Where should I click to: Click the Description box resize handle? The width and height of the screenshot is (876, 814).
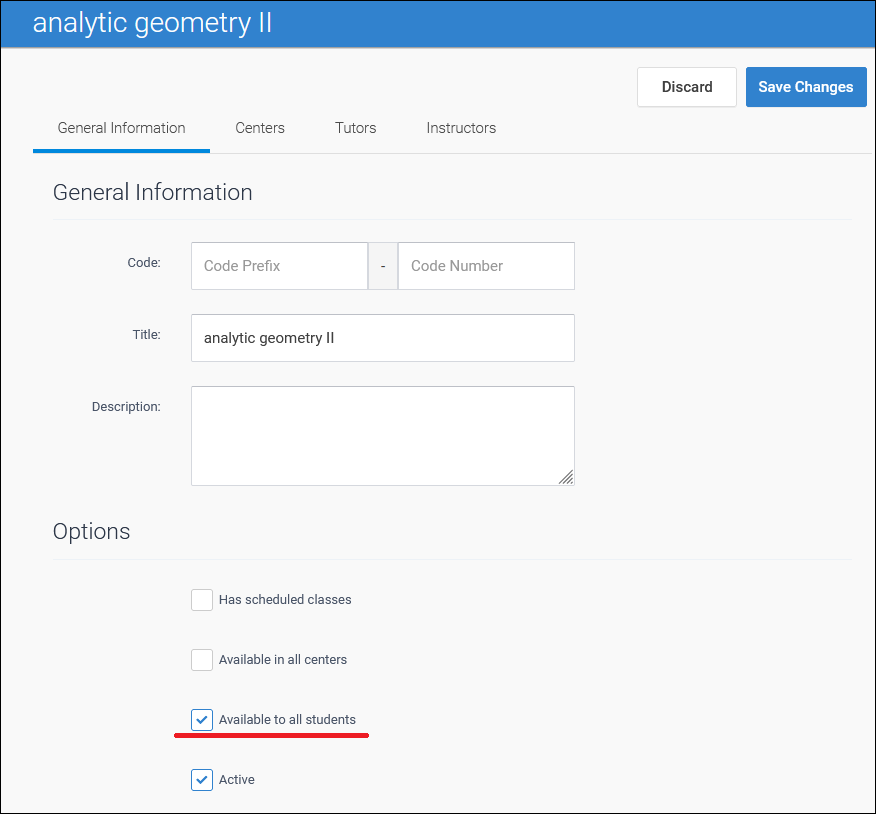[x=566, y=477]
